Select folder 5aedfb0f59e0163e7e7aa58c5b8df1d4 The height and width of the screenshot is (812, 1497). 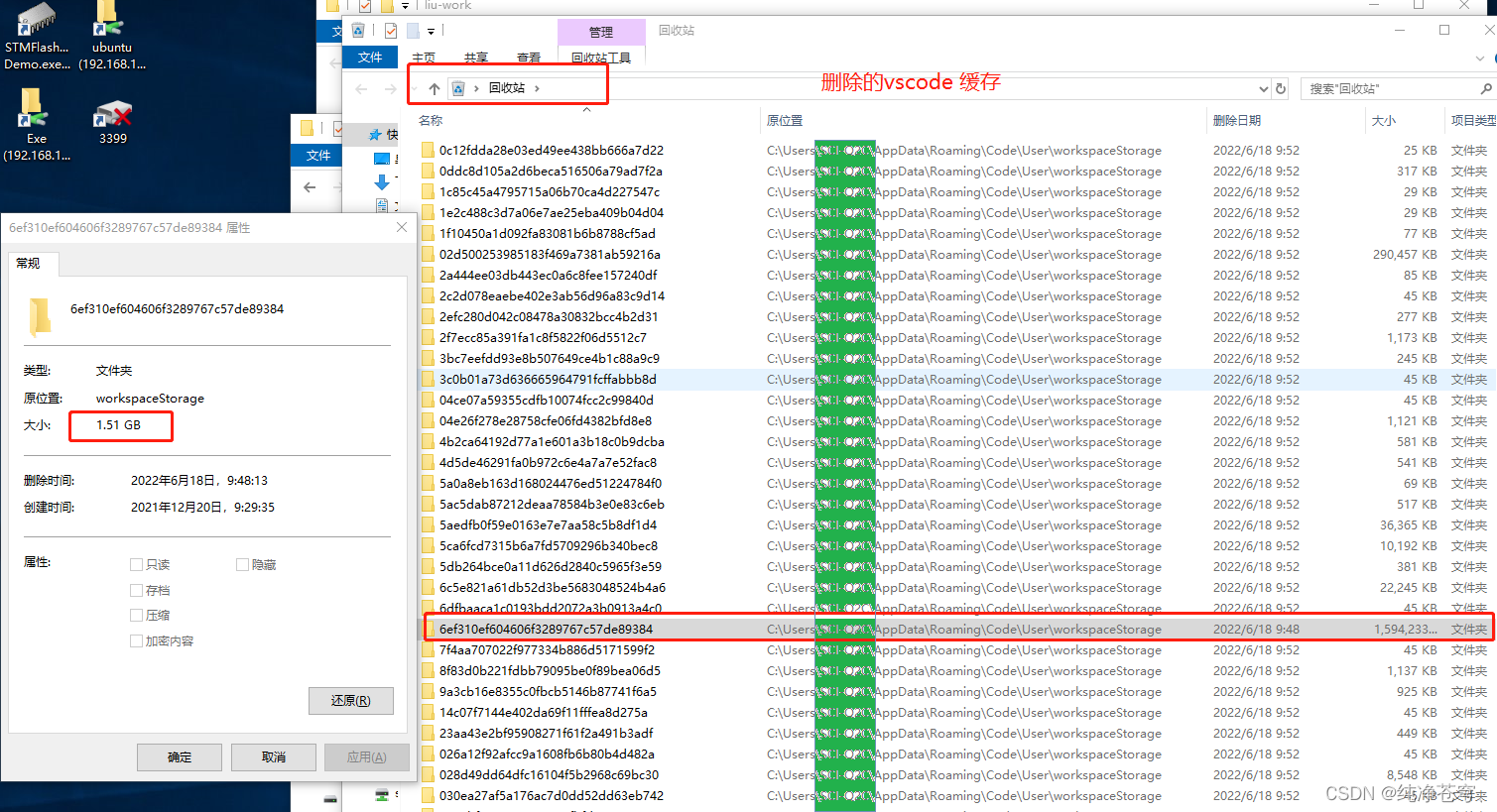548,524
